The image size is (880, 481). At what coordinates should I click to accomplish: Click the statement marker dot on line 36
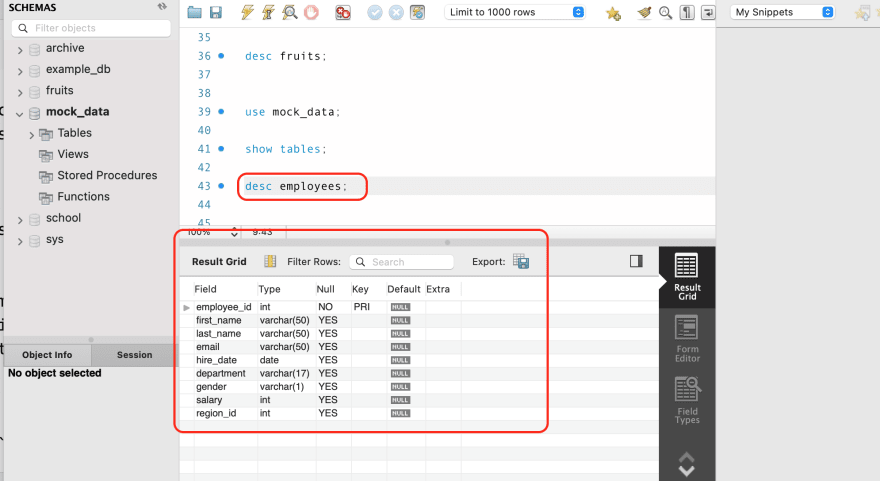click(221, 56)
